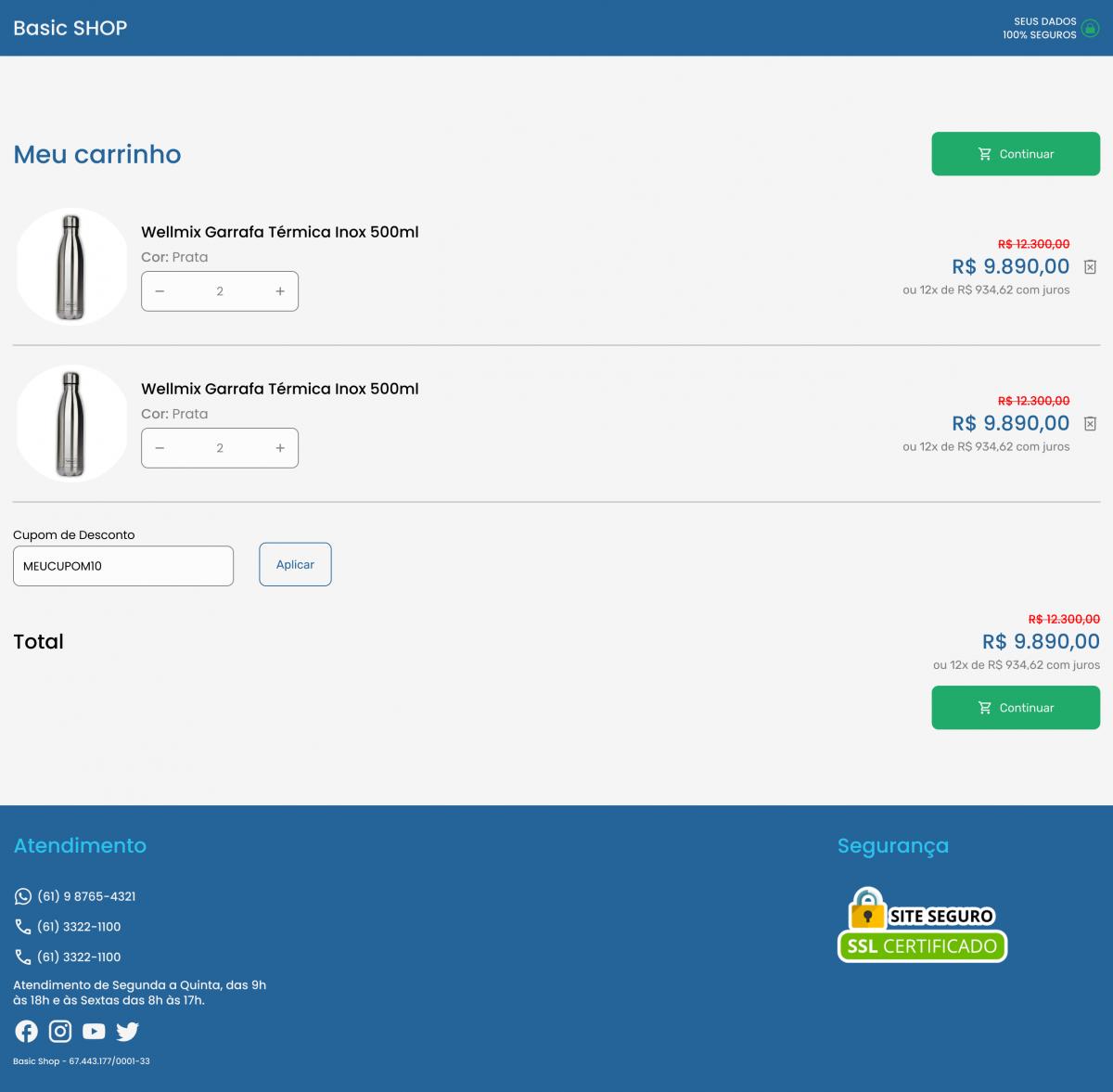Focus the Cupom de Desconto text field

123,566
